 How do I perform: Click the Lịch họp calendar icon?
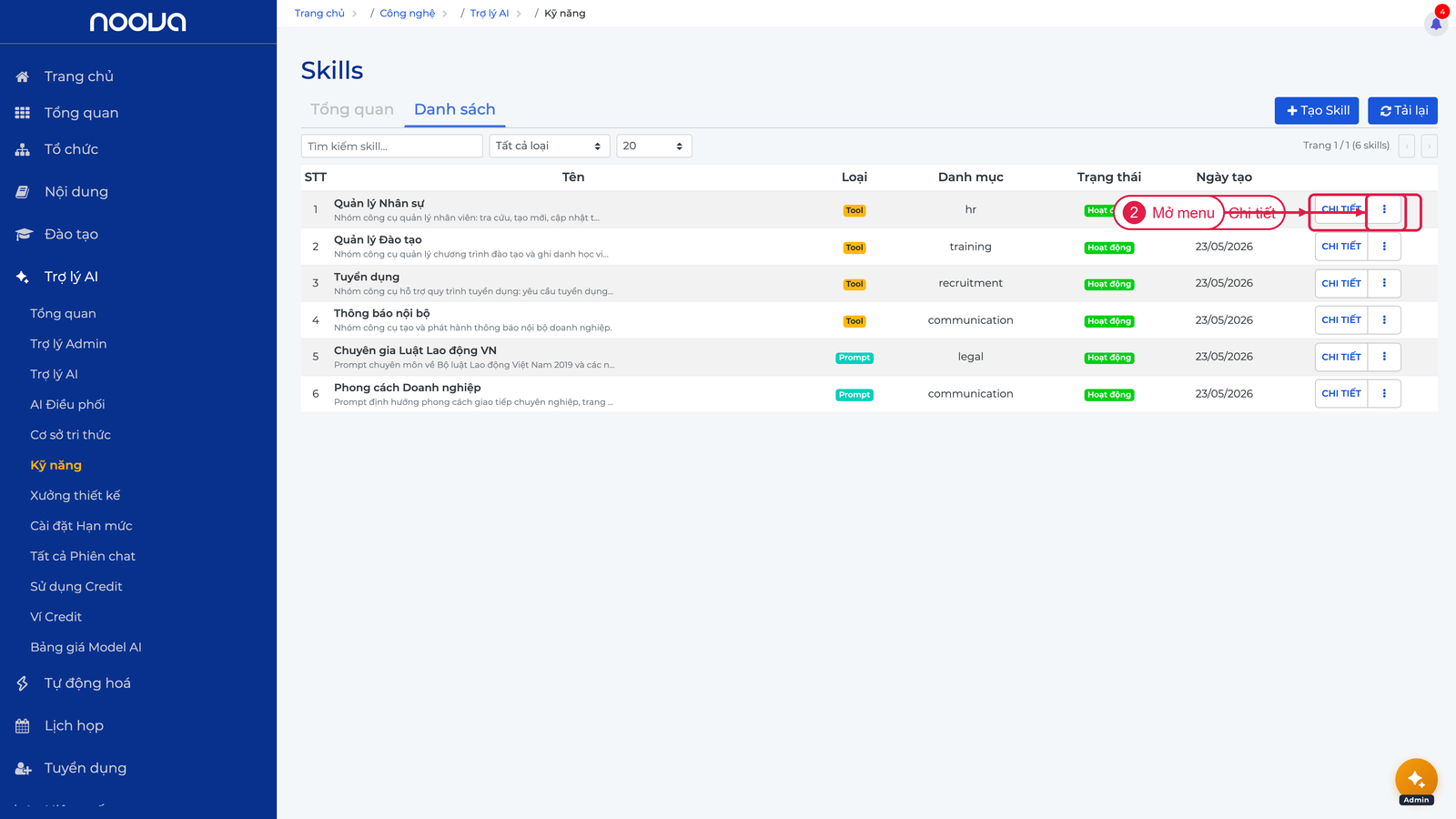click(x=23, y=726)
